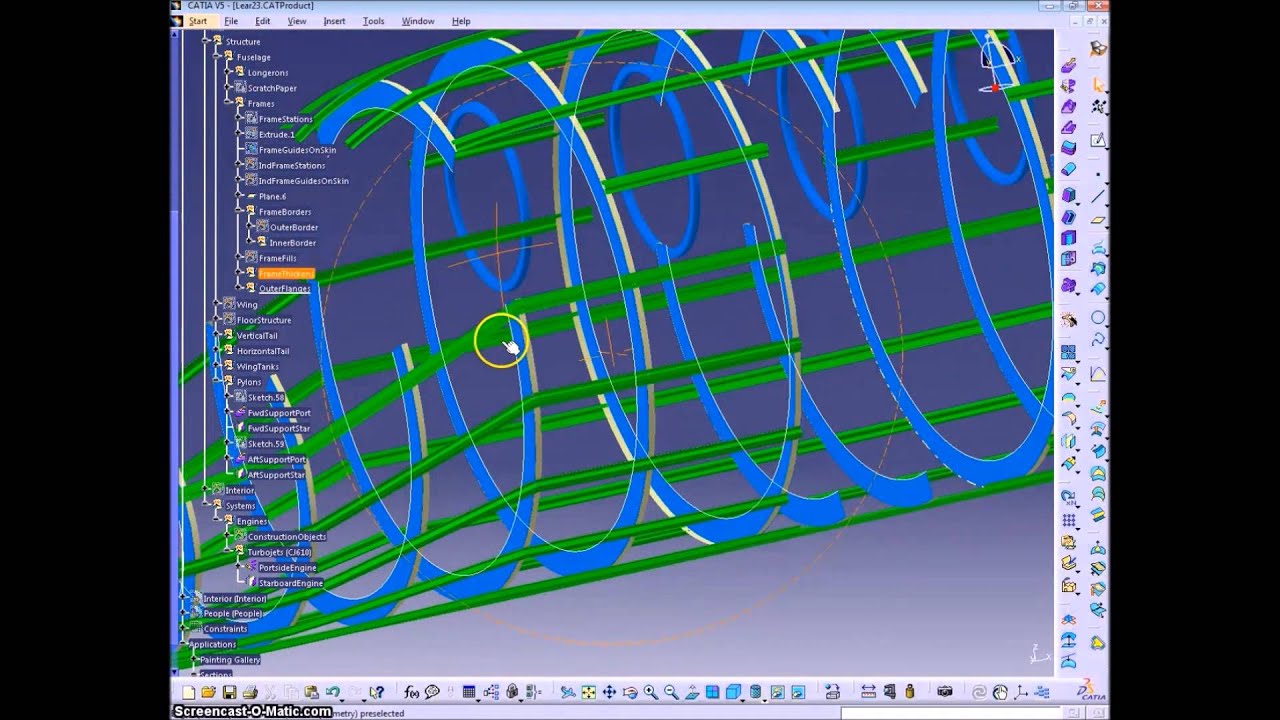Select IndFrameStations tree item
This screenshot has width=1280, height=720.
point(292,166)
